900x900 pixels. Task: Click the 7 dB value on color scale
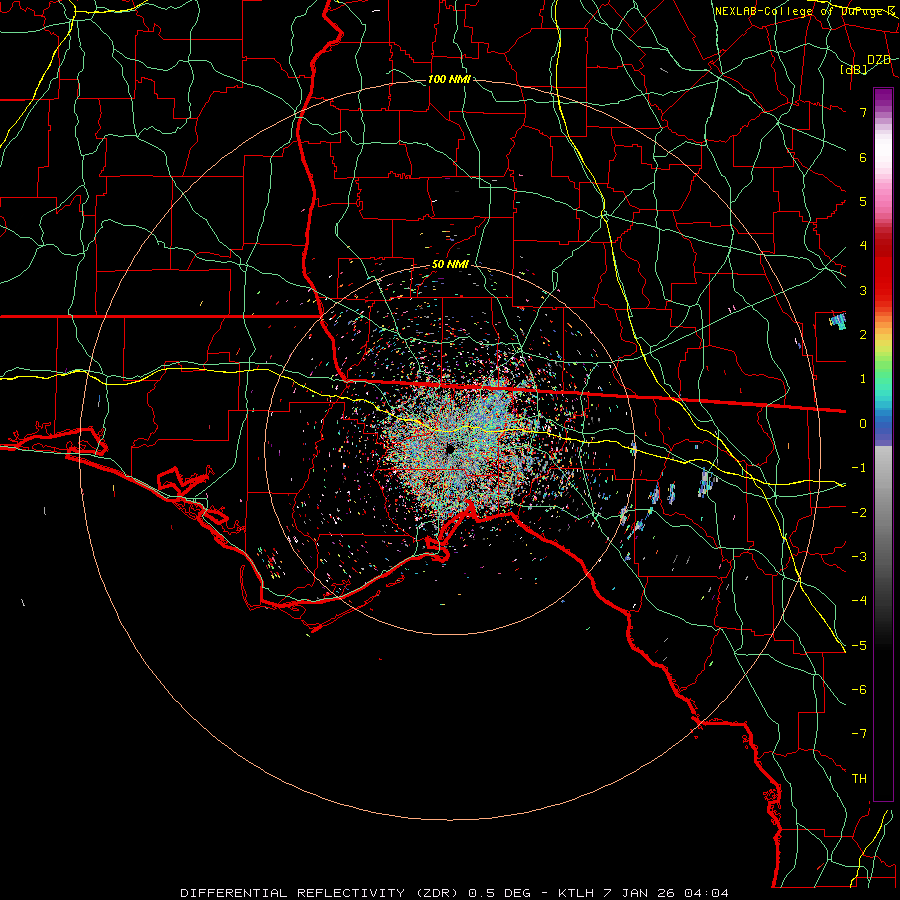(863, 112)
